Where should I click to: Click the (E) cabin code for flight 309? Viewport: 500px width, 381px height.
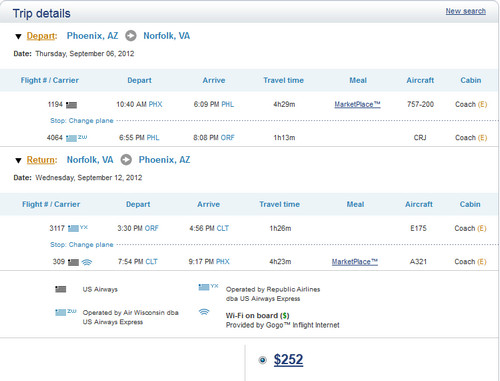coord(482,262)
